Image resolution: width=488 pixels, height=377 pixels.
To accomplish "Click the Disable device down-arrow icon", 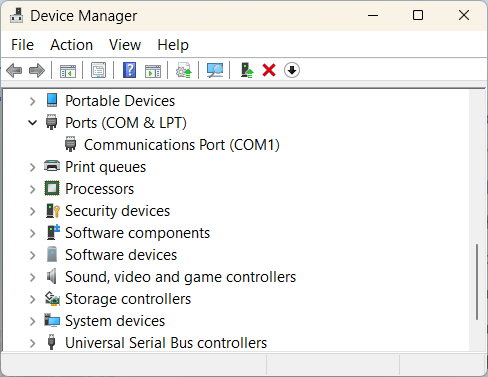I will [x=292, y=70].
